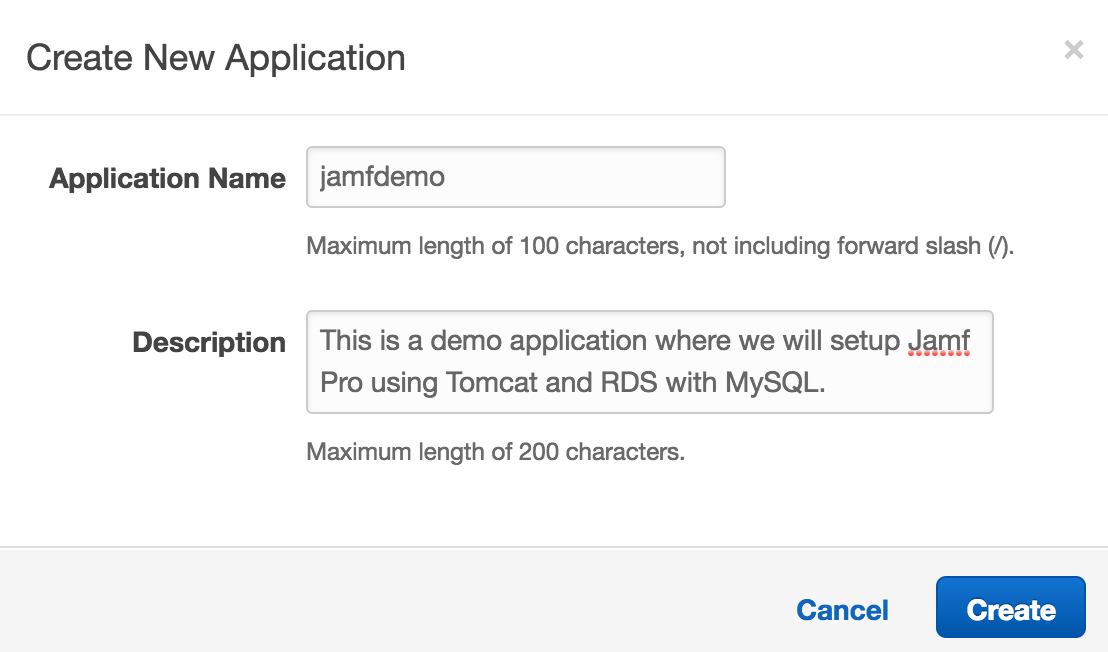This screenshot has width=1108, height=652.
Task: Click the Create button
Action: (x=1010, y=607)
